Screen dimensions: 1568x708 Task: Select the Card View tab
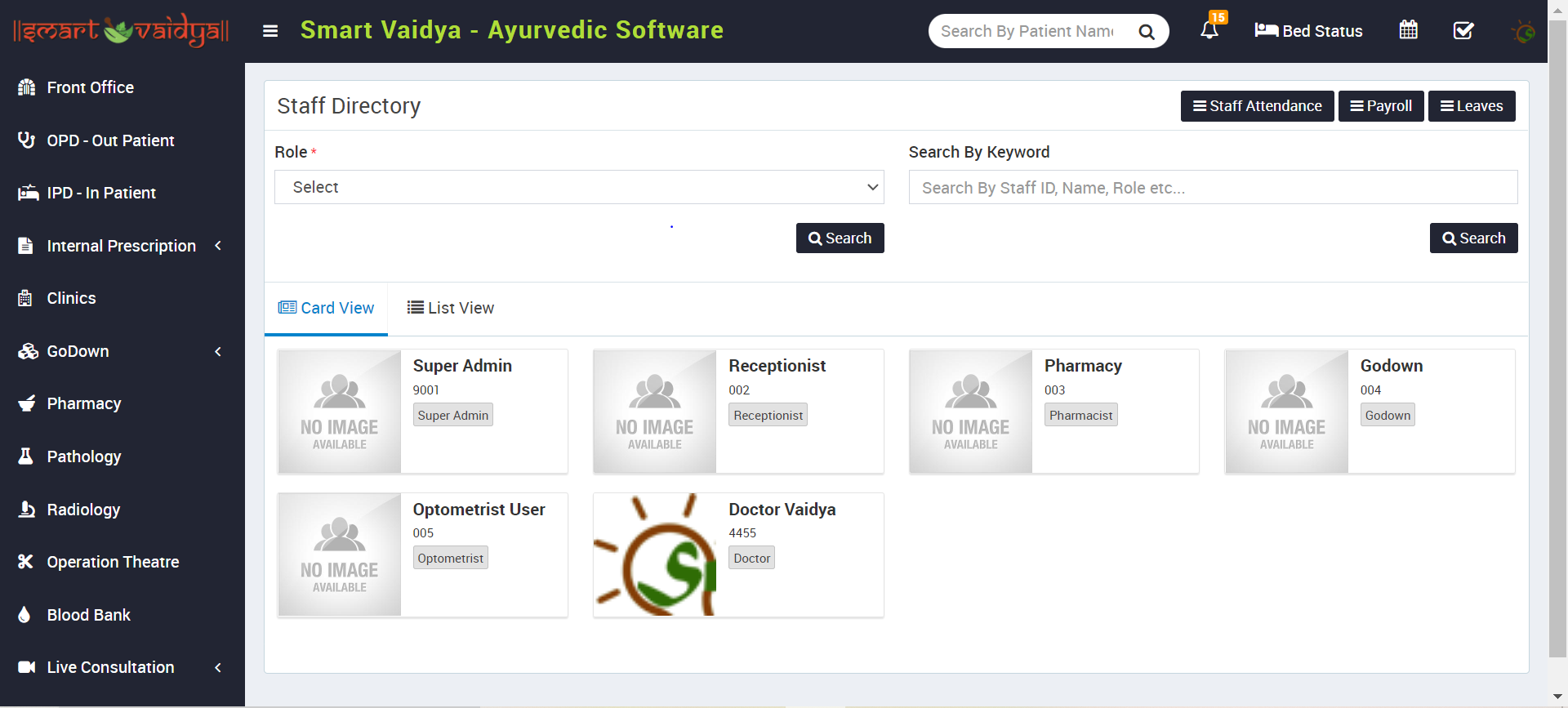point(327,308)
